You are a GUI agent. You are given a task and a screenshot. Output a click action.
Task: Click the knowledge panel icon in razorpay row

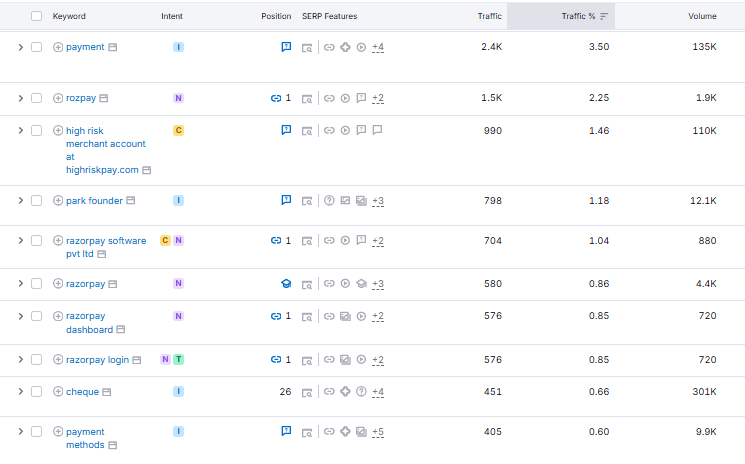(361, 284)
